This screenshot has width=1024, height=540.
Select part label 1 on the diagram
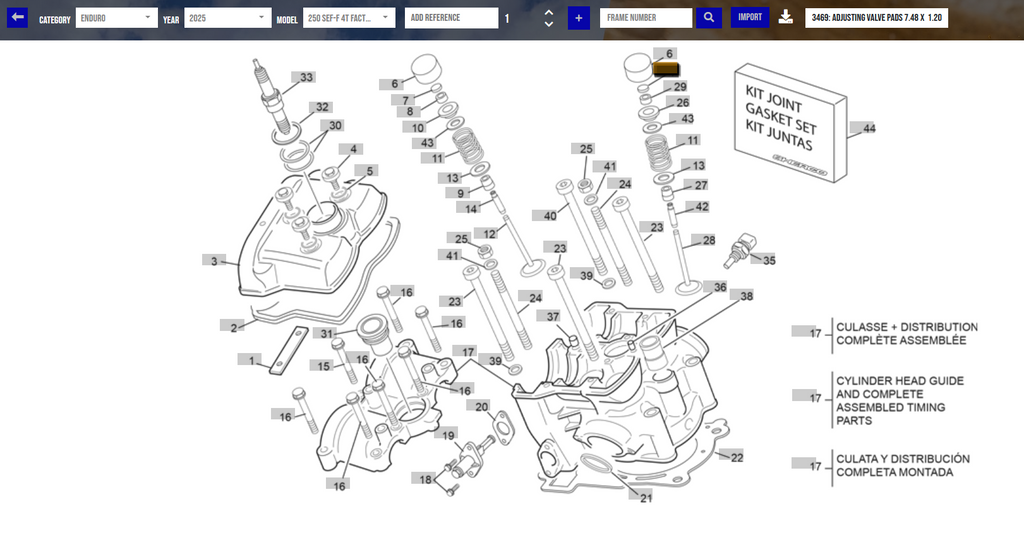pyautogui.click(x=250, y=360)
